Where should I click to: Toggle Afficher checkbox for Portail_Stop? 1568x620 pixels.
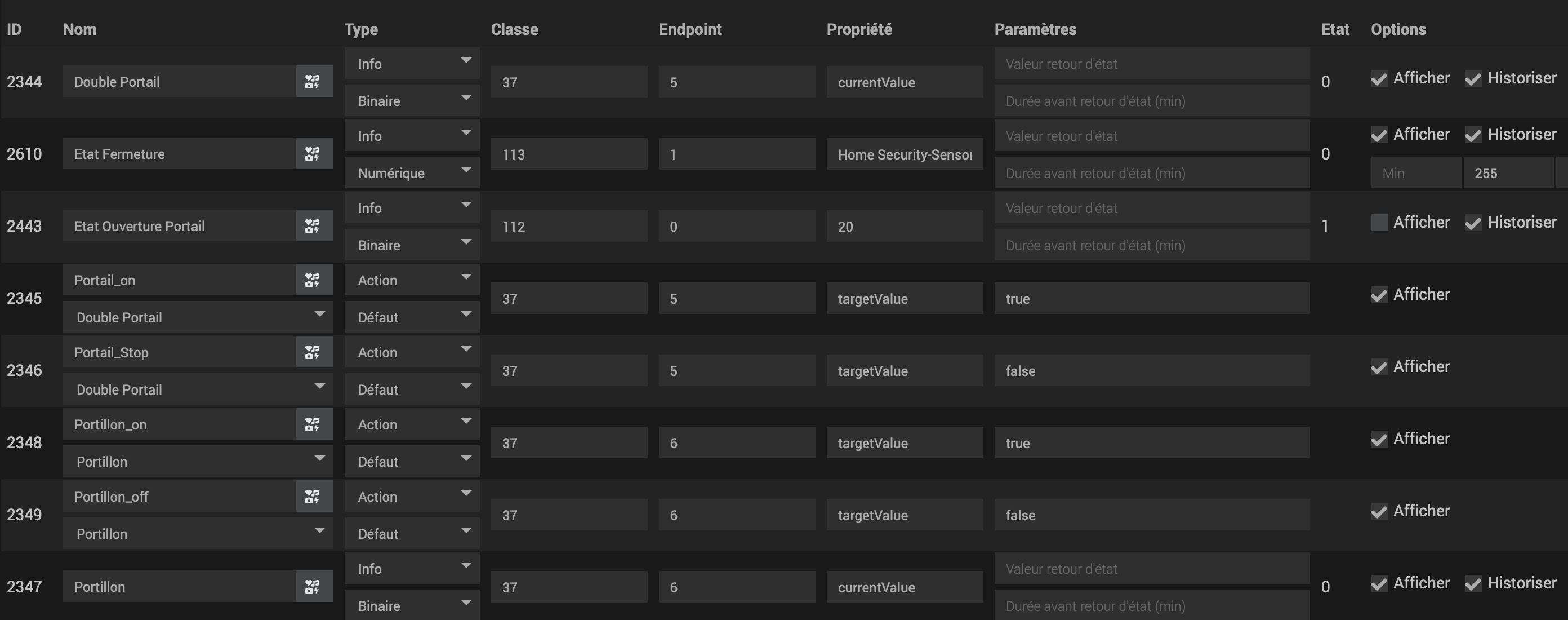point(1379,366)
